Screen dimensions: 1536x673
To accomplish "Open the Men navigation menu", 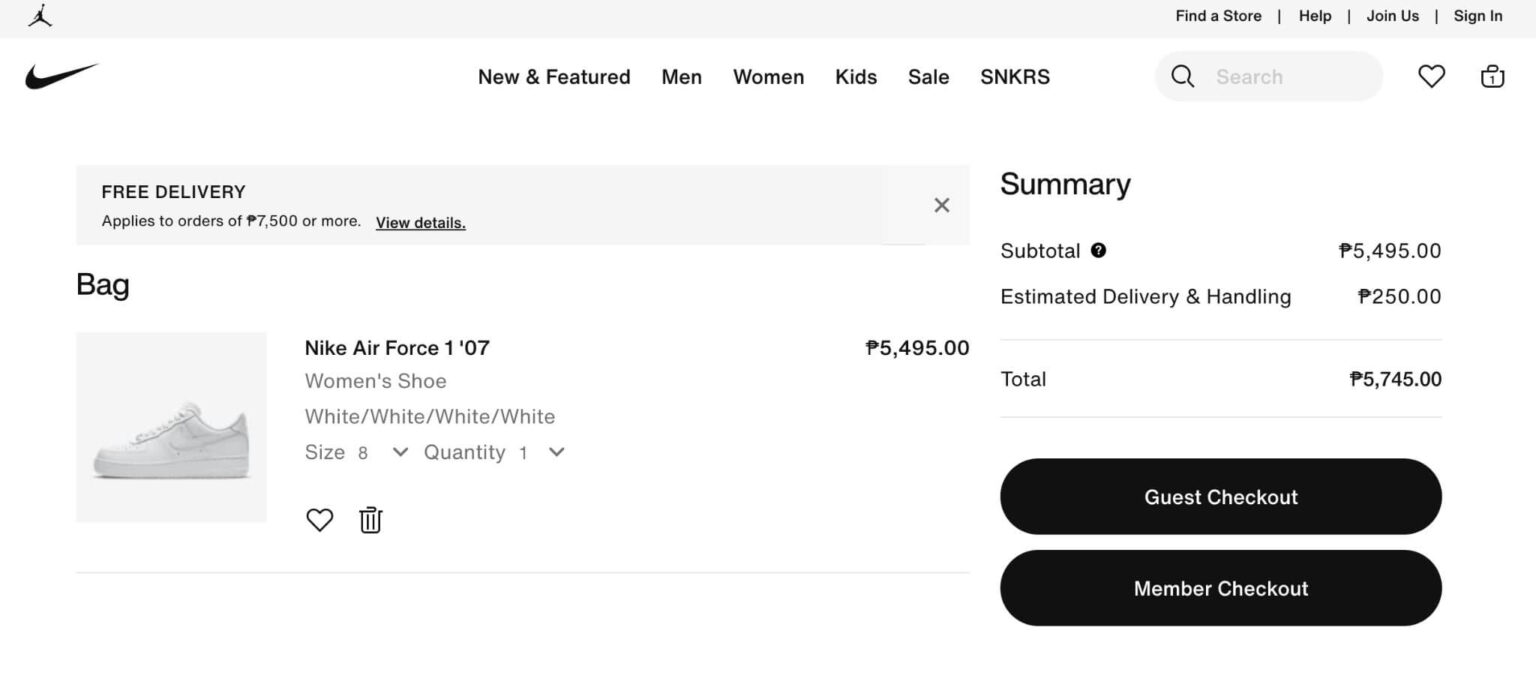I will 681,76.
